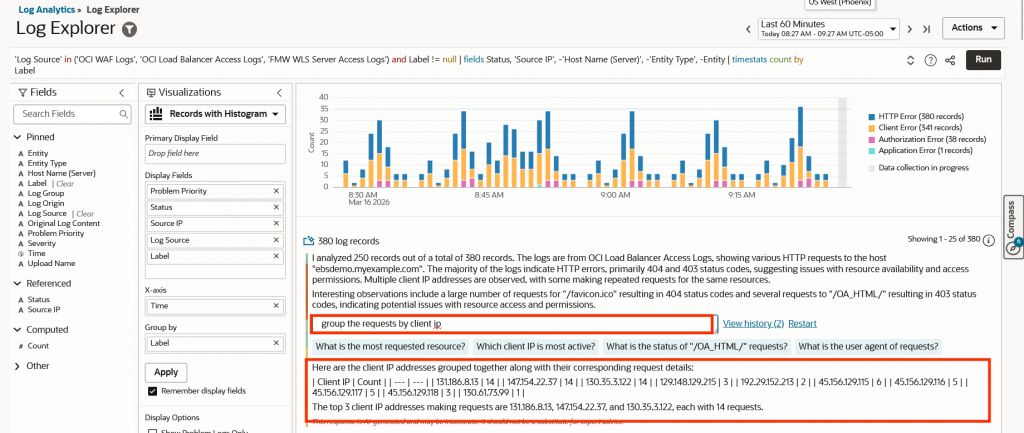Remove Status display field

[x=276, y=207]
